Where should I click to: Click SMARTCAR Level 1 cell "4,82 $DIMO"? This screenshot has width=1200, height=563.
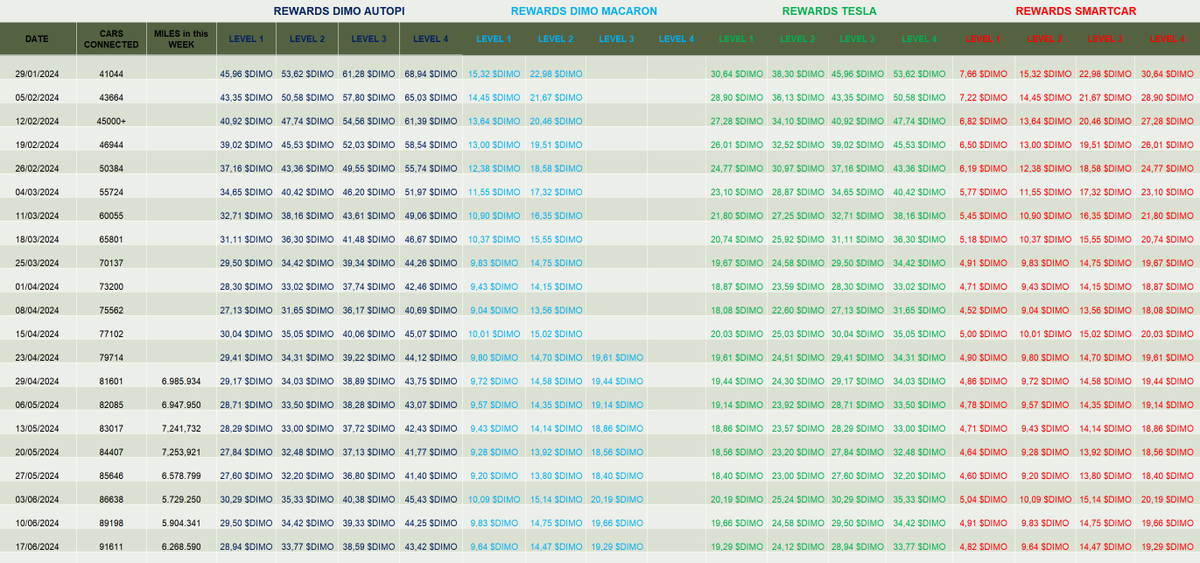(983, 546)
